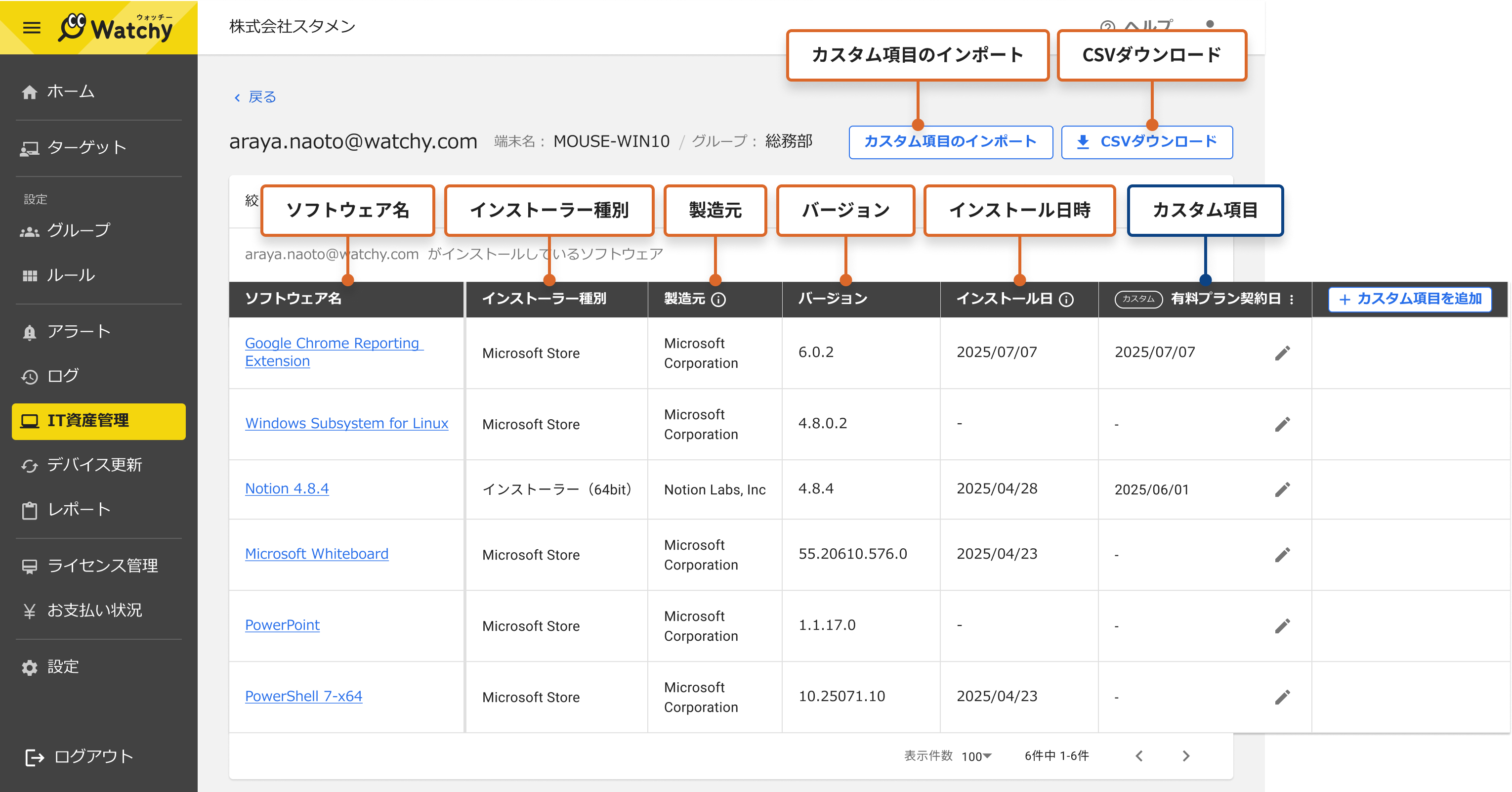Open アラート in the sidebar
This screenshot has width=1512, height=792.
66,332
